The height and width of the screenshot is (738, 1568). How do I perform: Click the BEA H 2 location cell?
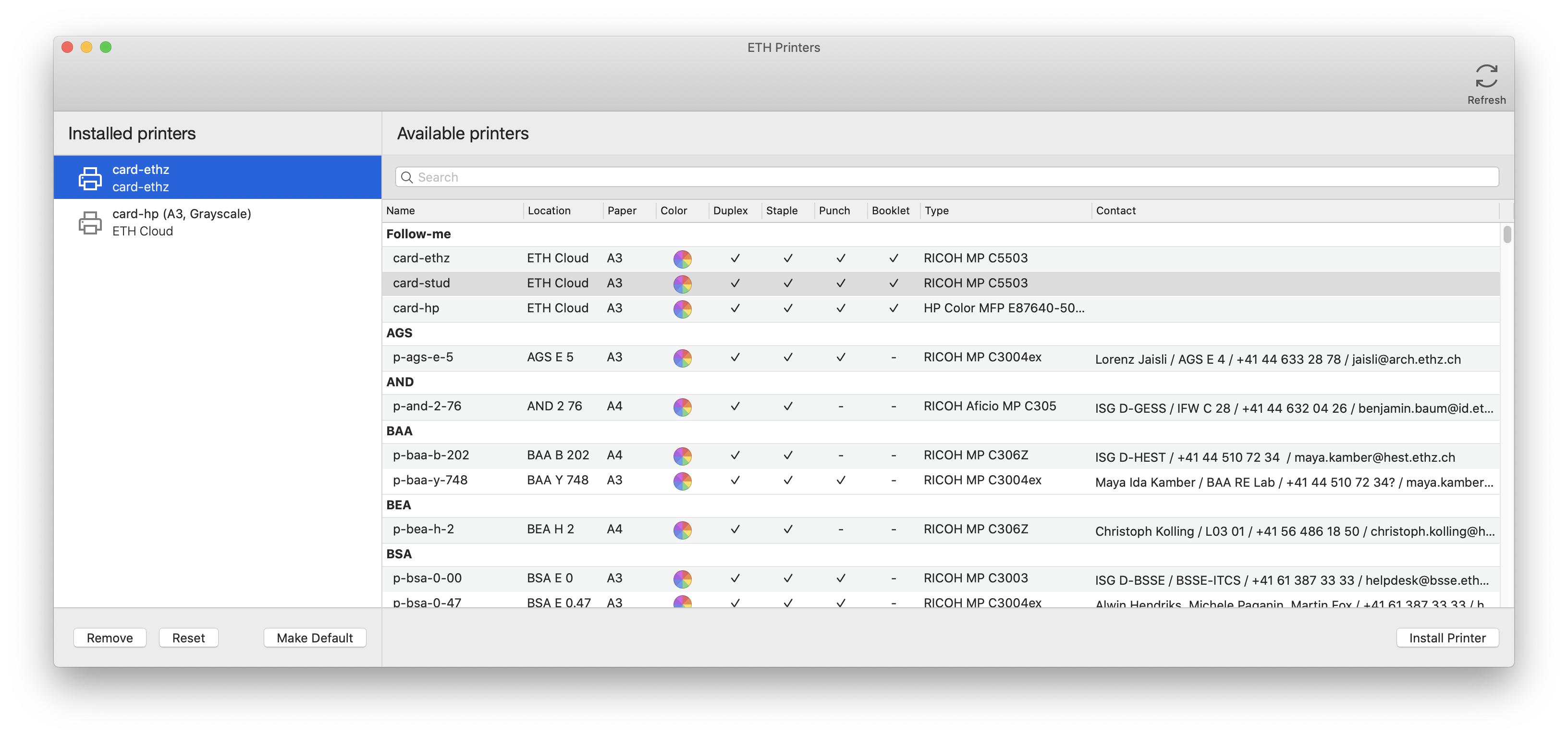click(x=550, y=529)
